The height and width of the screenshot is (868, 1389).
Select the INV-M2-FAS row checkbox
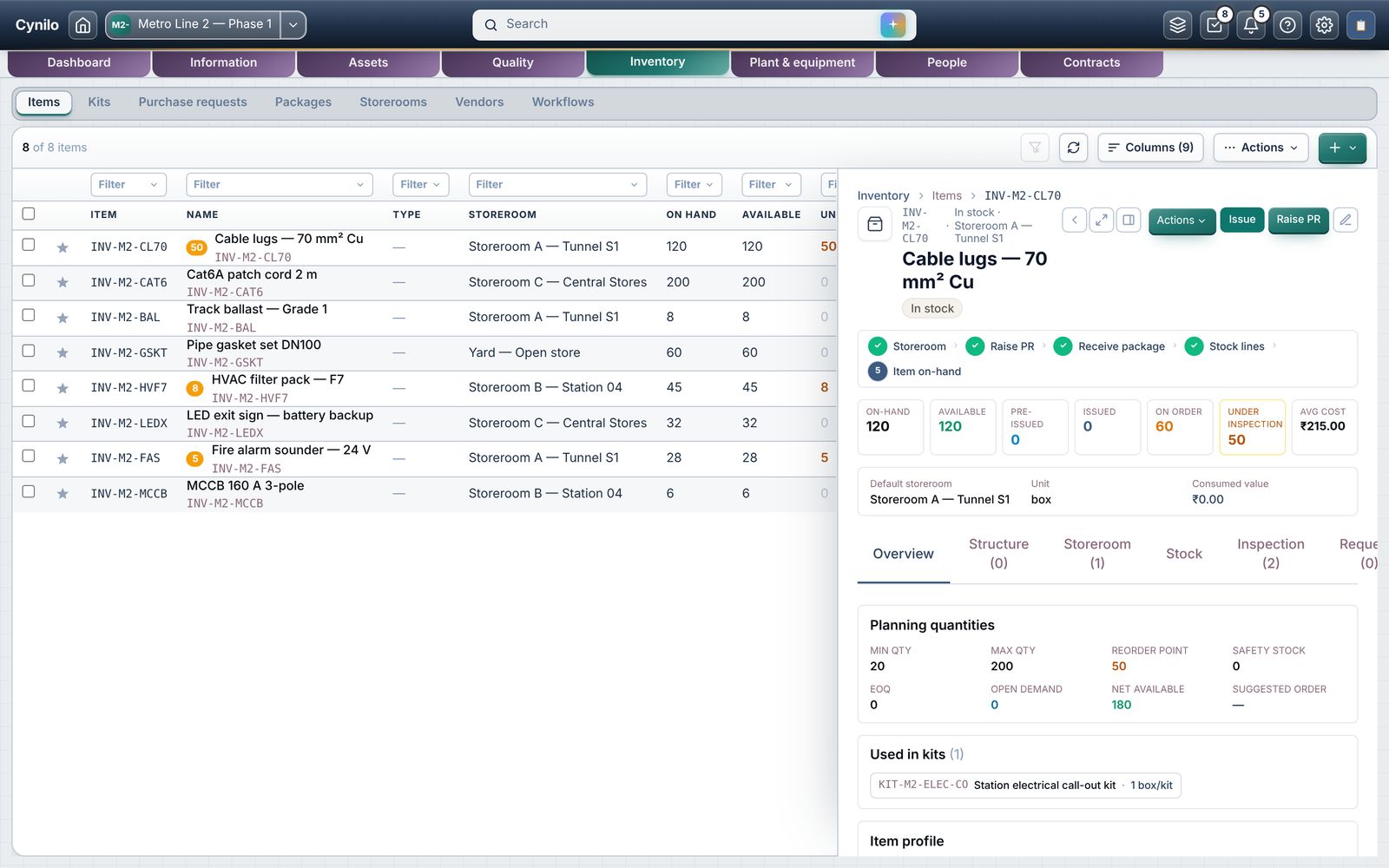pos(29,456)
